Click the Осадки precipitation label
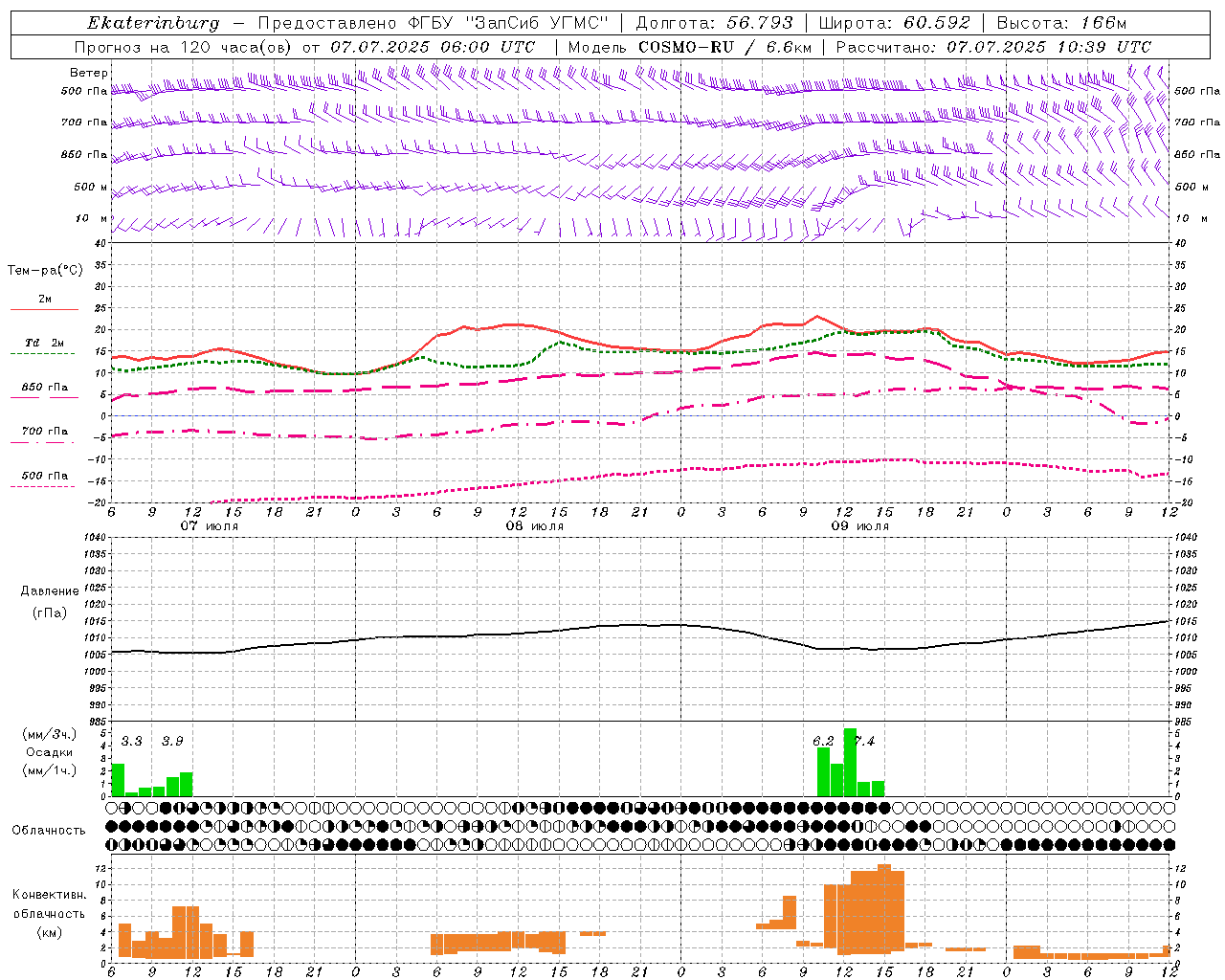 (49, 752)
